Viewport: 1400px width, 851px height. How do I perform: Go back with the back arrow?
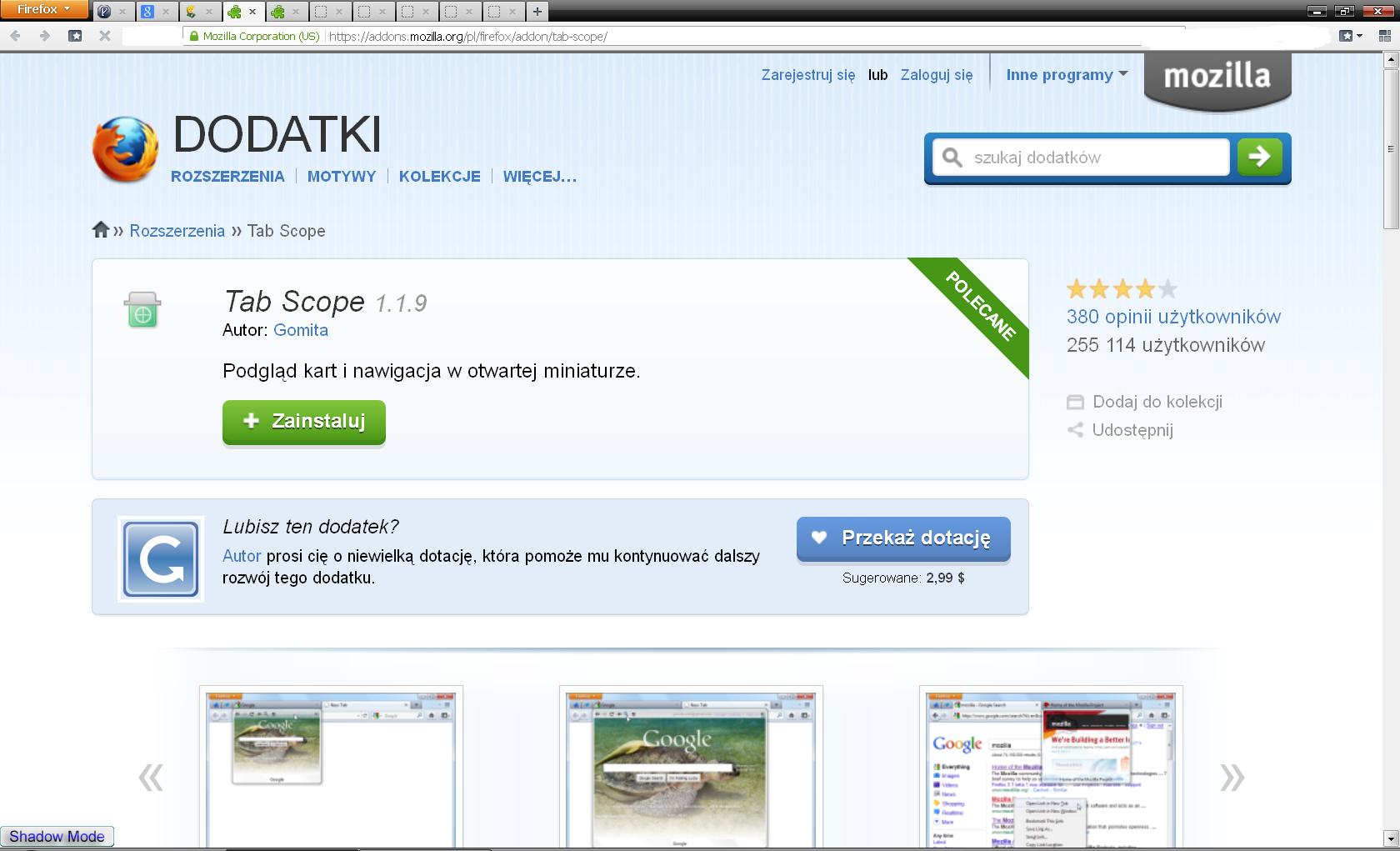(16, 36)
